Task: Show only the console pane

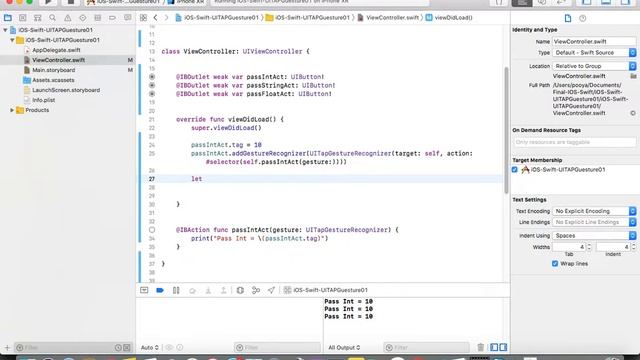Action: (503, 347)
